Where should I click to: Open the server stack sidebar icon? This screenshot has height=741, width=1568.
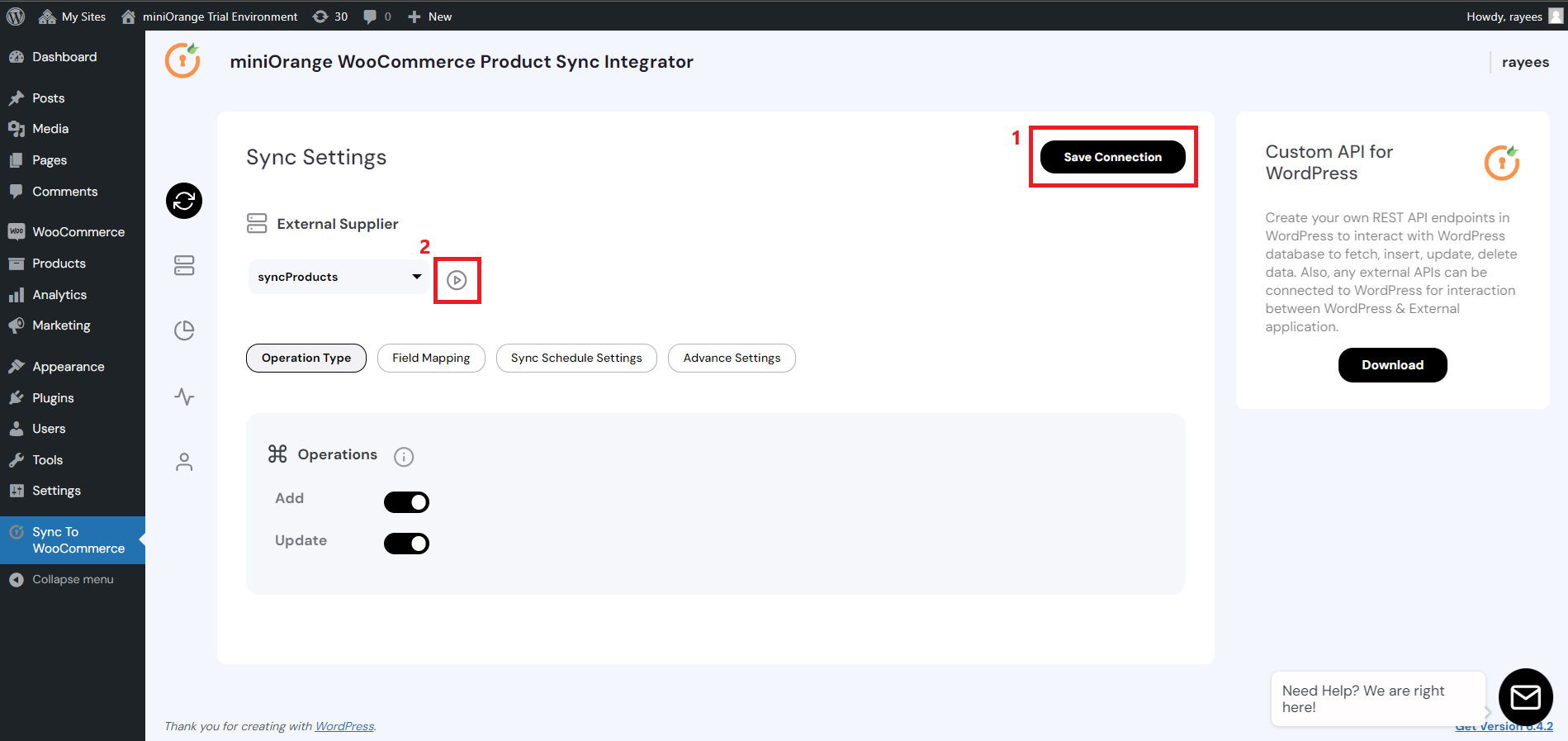pyautogui.click(x=184, y=265)
